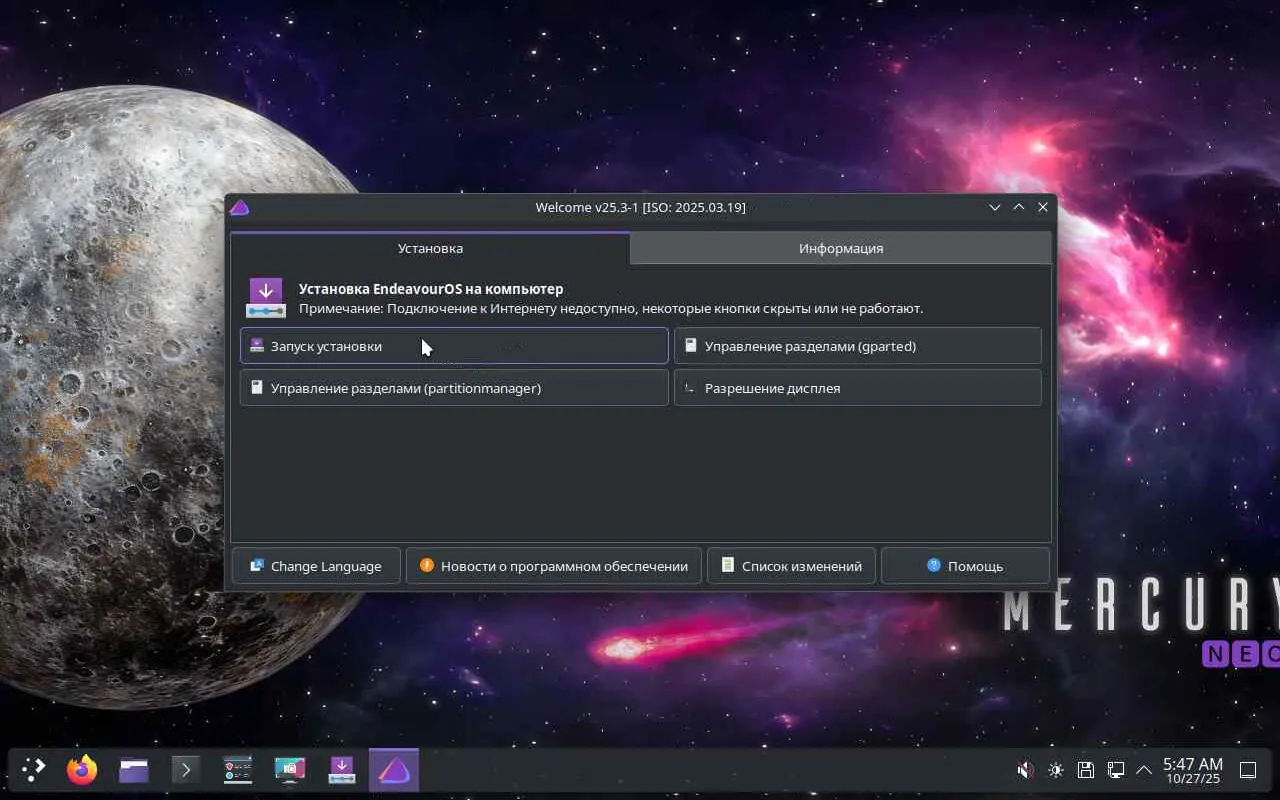Open window menu via title bar triangle icon

(239, 207)
